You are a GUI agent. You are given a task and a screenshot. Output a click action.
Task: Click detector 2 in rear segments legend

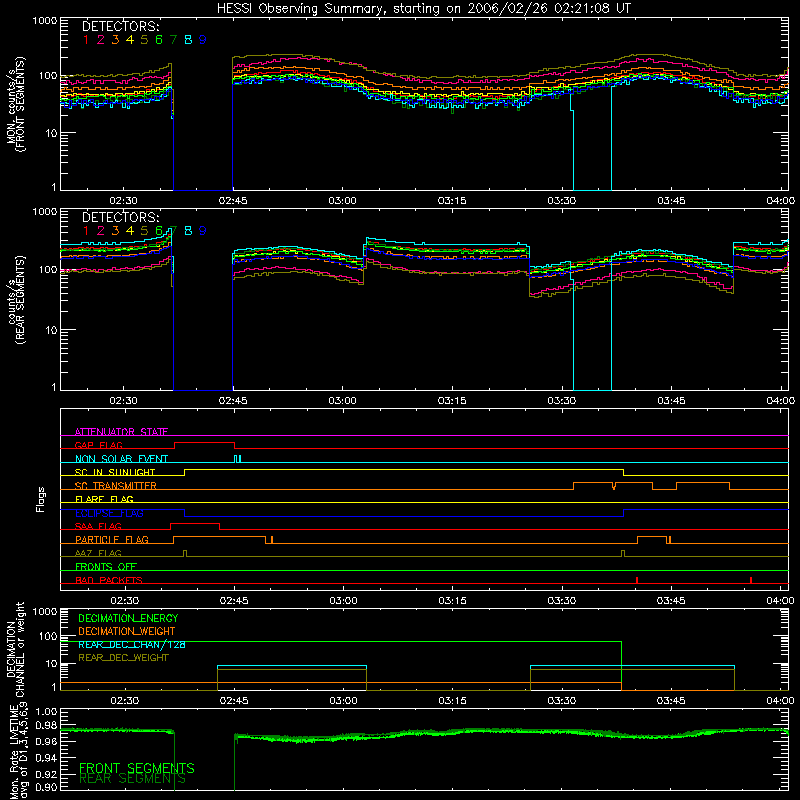click(x=101, y=231)
